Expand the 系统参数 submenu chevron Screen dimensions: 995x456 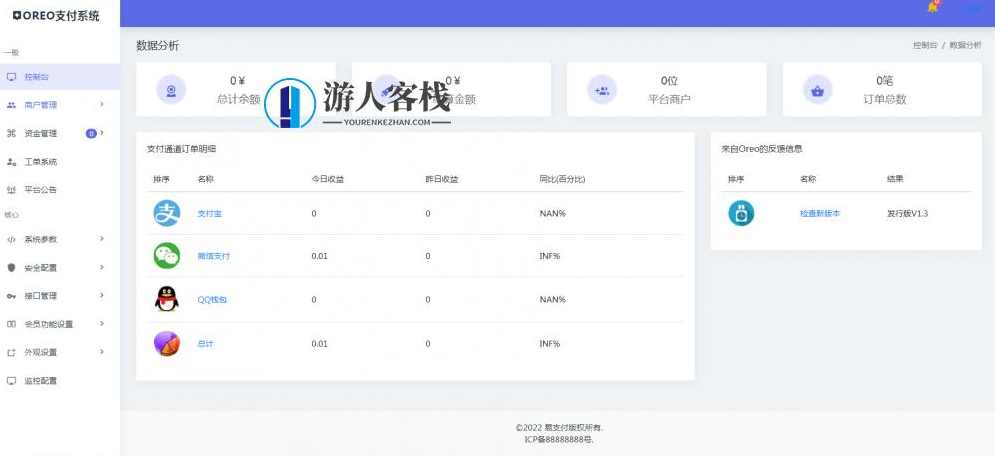click(102, 238)
